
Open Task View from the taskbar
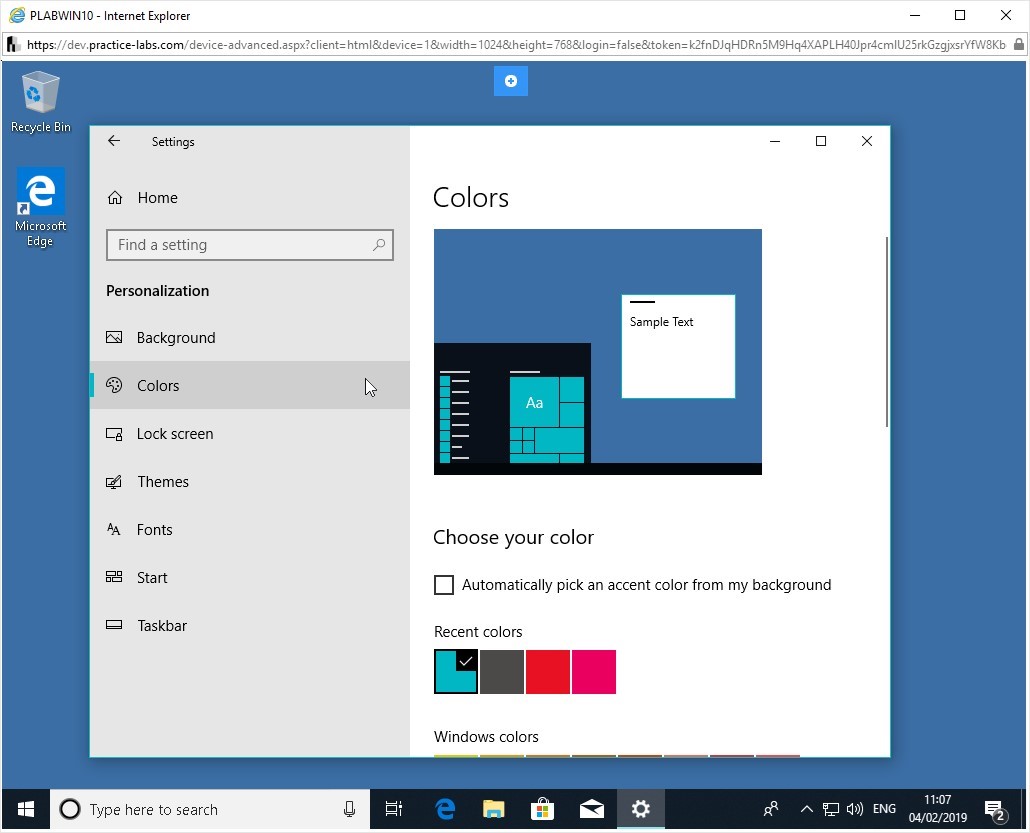click(x=393, y=809)
